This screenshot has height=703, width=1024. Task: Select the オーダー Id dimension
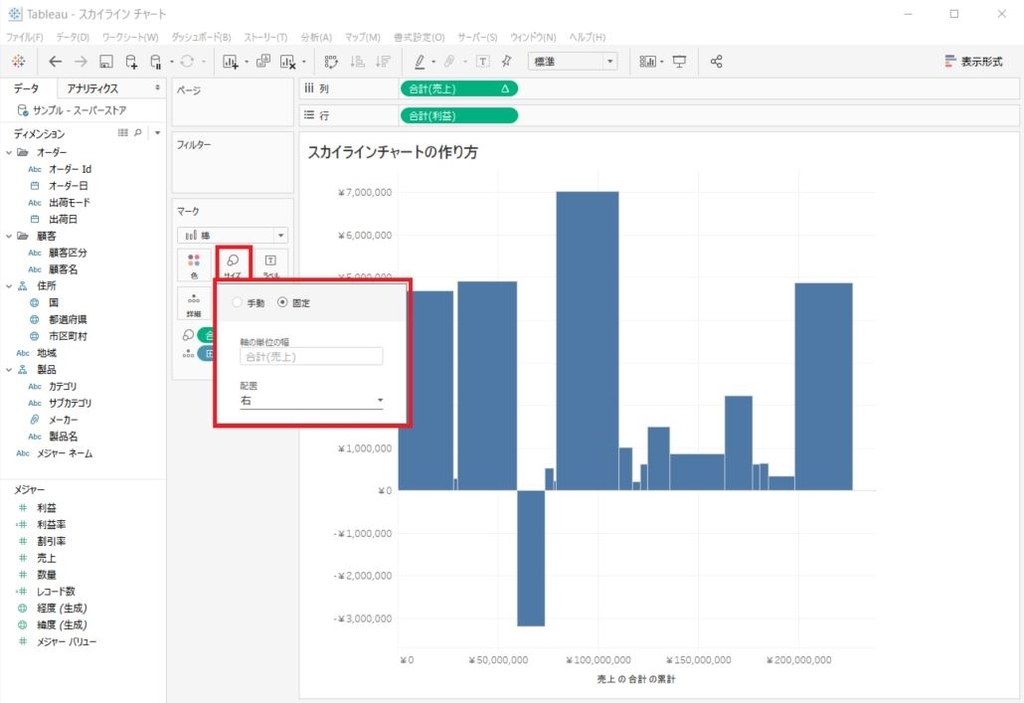pos(70,169)
